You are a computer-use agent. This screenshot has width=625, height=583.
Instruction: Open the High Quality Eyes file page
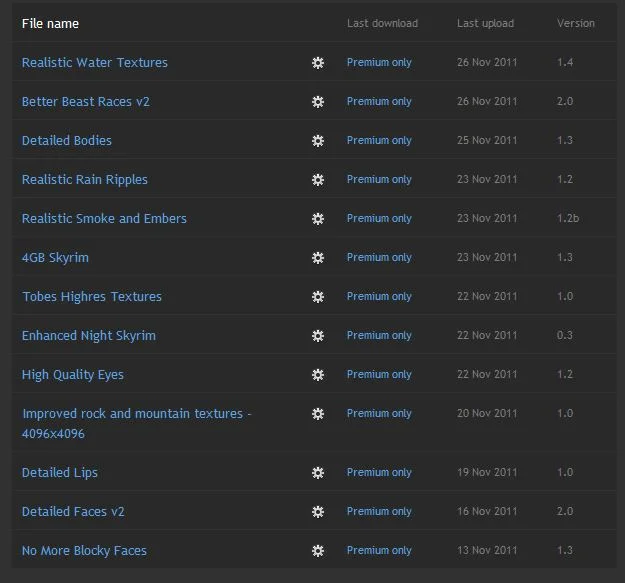[x=73, y=375]
